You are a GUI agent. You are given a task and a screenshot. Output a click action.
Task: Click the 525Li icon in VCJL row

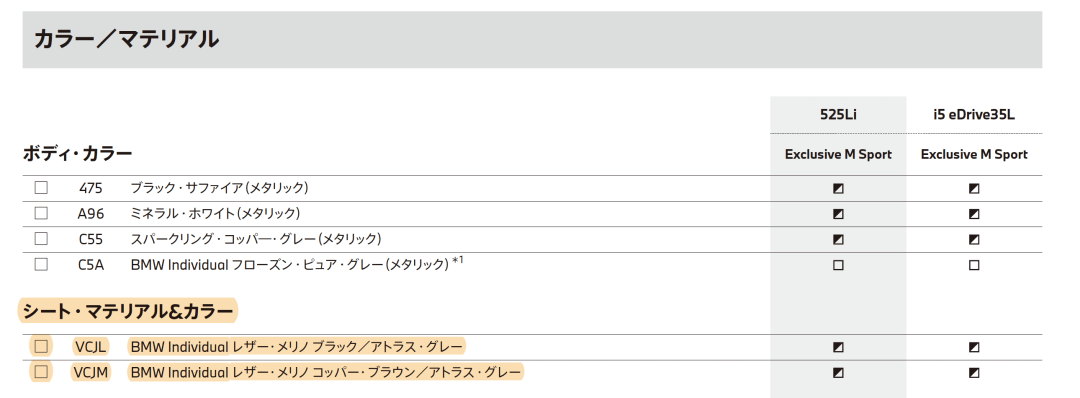[x=838, y=347]
